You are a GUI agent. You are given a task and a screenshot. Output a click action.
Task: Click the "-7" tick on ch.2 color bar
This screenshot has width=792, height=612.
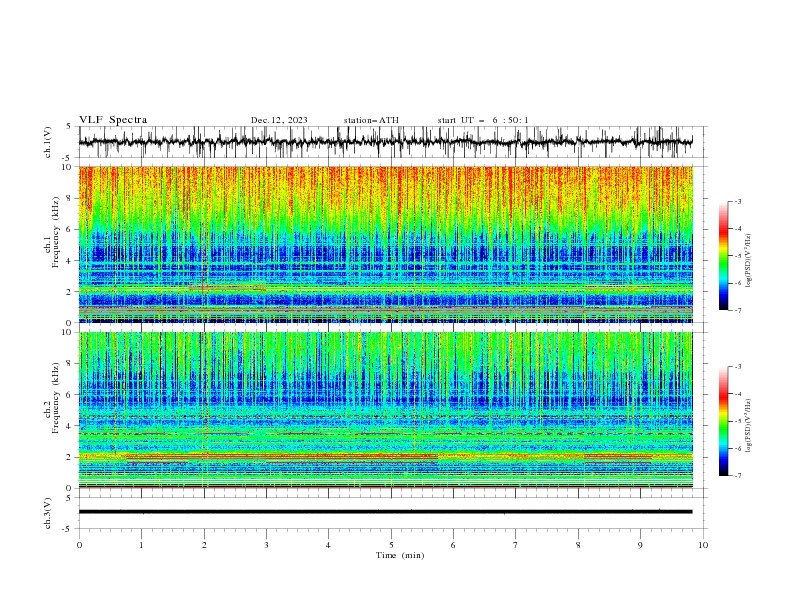[738, 476]
